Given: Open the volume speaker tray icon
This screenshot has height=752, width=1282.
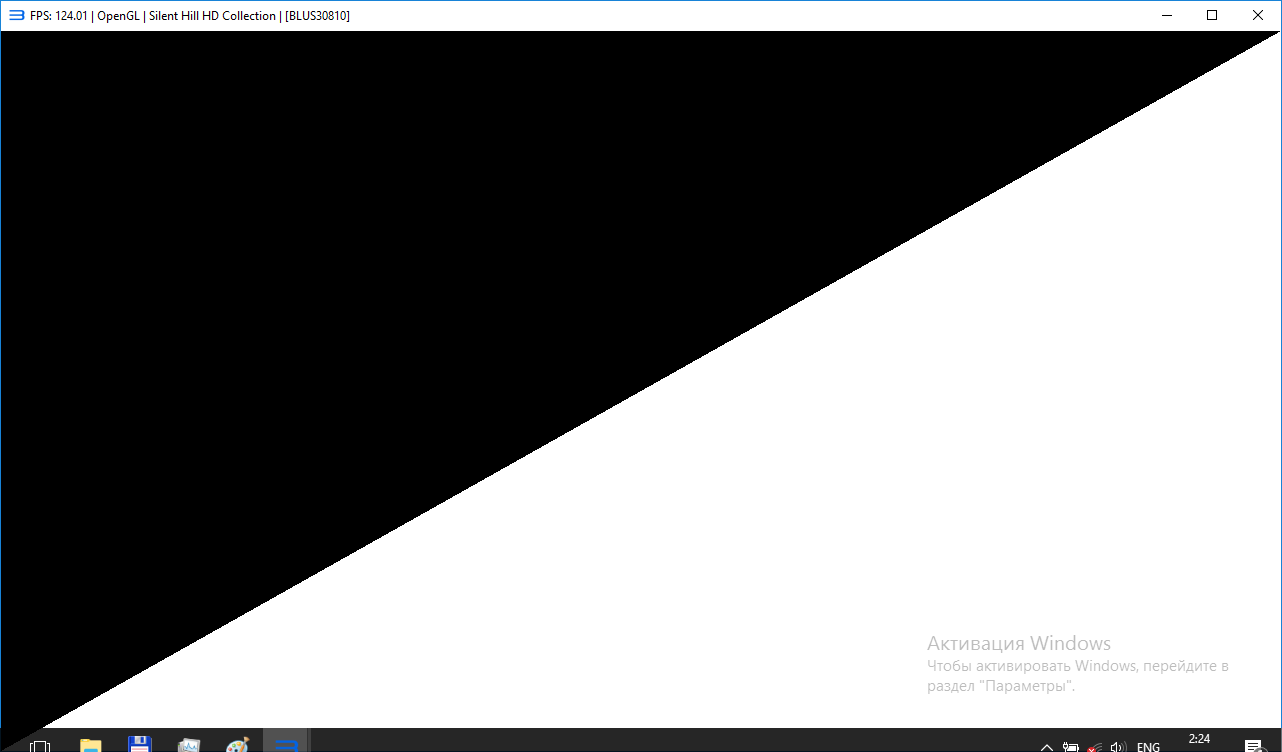Looking at the screenshot, I should 1120,747.
